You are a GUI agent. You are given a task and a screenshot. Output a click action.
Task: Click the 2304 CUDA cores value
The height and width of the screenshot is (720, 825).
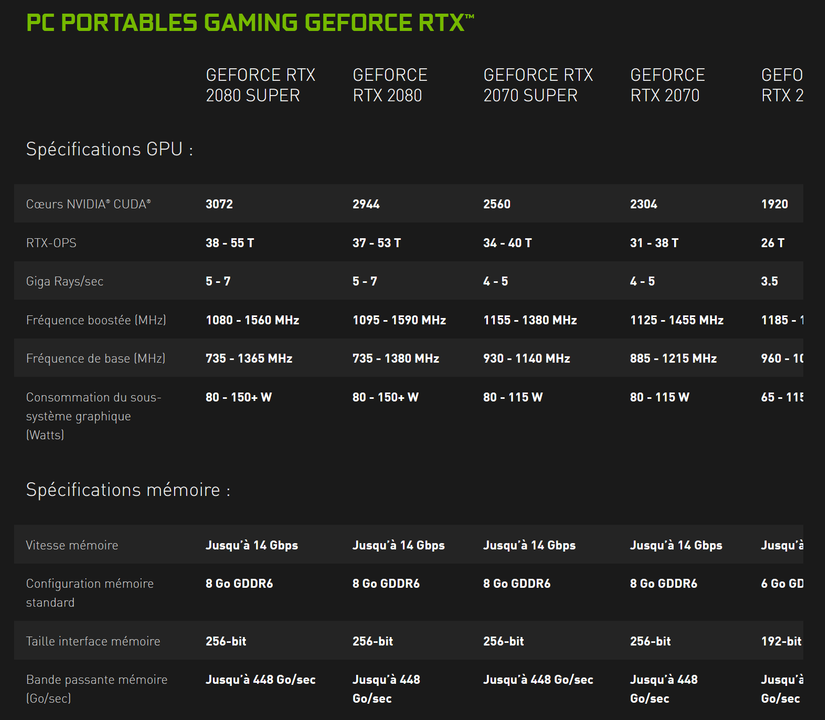coord(643,204)
